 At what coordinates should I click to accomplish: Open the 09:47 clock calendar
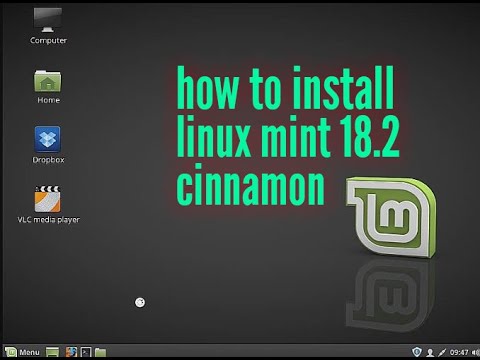(x=459, y=352)
